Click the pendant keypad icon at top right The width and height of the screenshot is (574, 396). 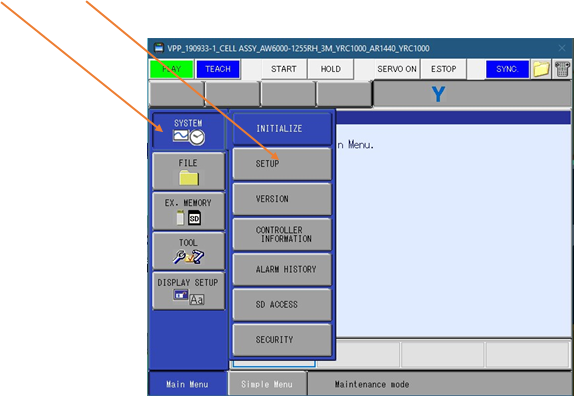[x=562, y=69]
